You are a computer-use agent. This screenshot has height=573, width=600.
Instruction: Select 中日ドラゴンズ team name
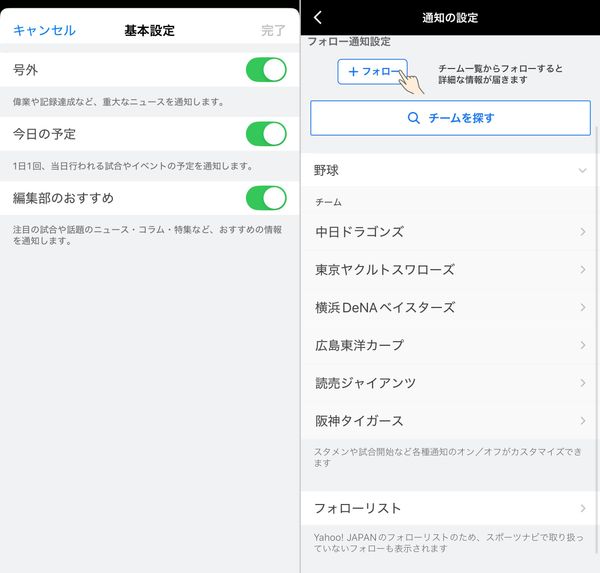point(359,232)
